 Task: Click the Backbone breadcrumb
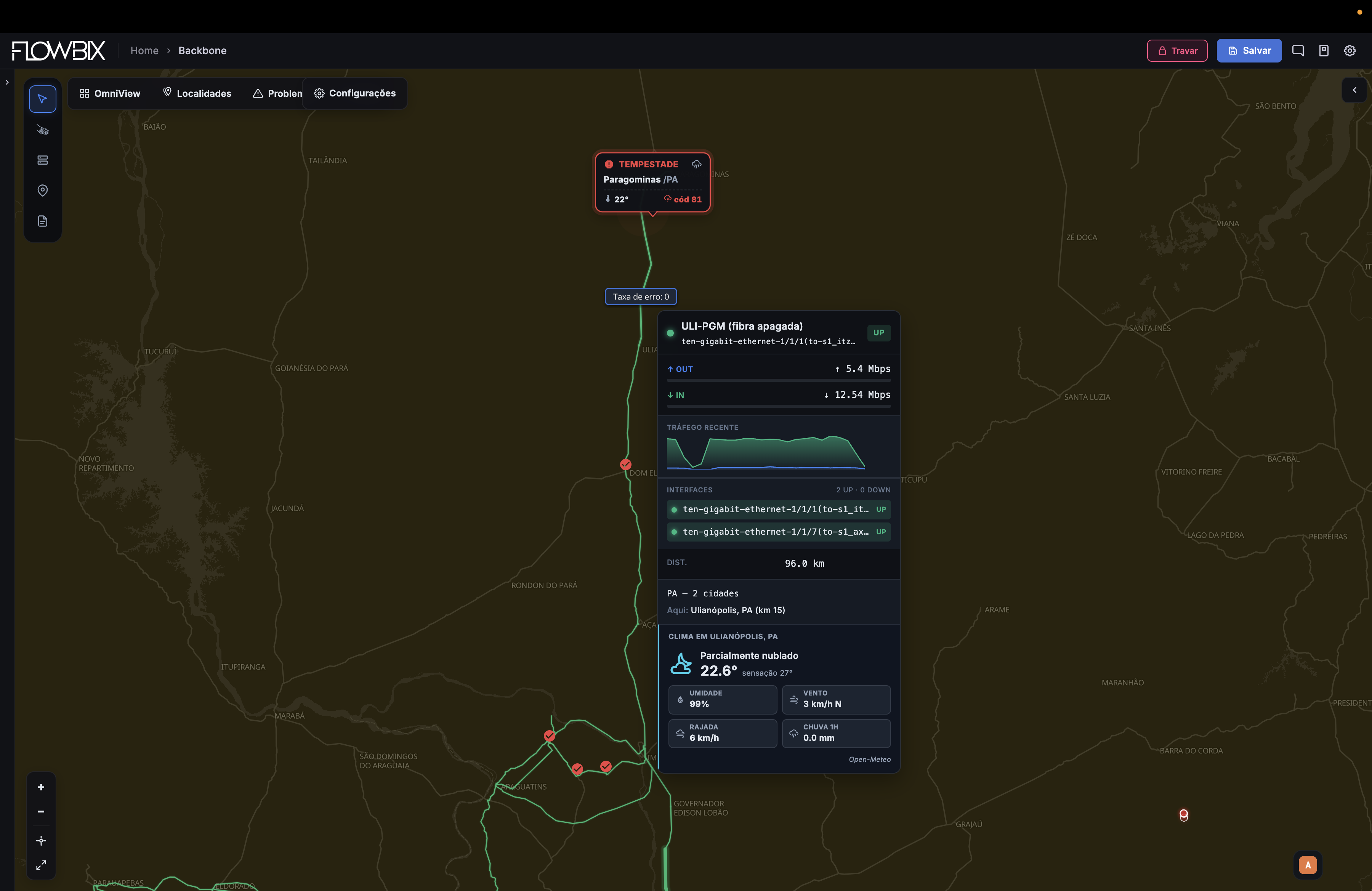tap(202, 51)
